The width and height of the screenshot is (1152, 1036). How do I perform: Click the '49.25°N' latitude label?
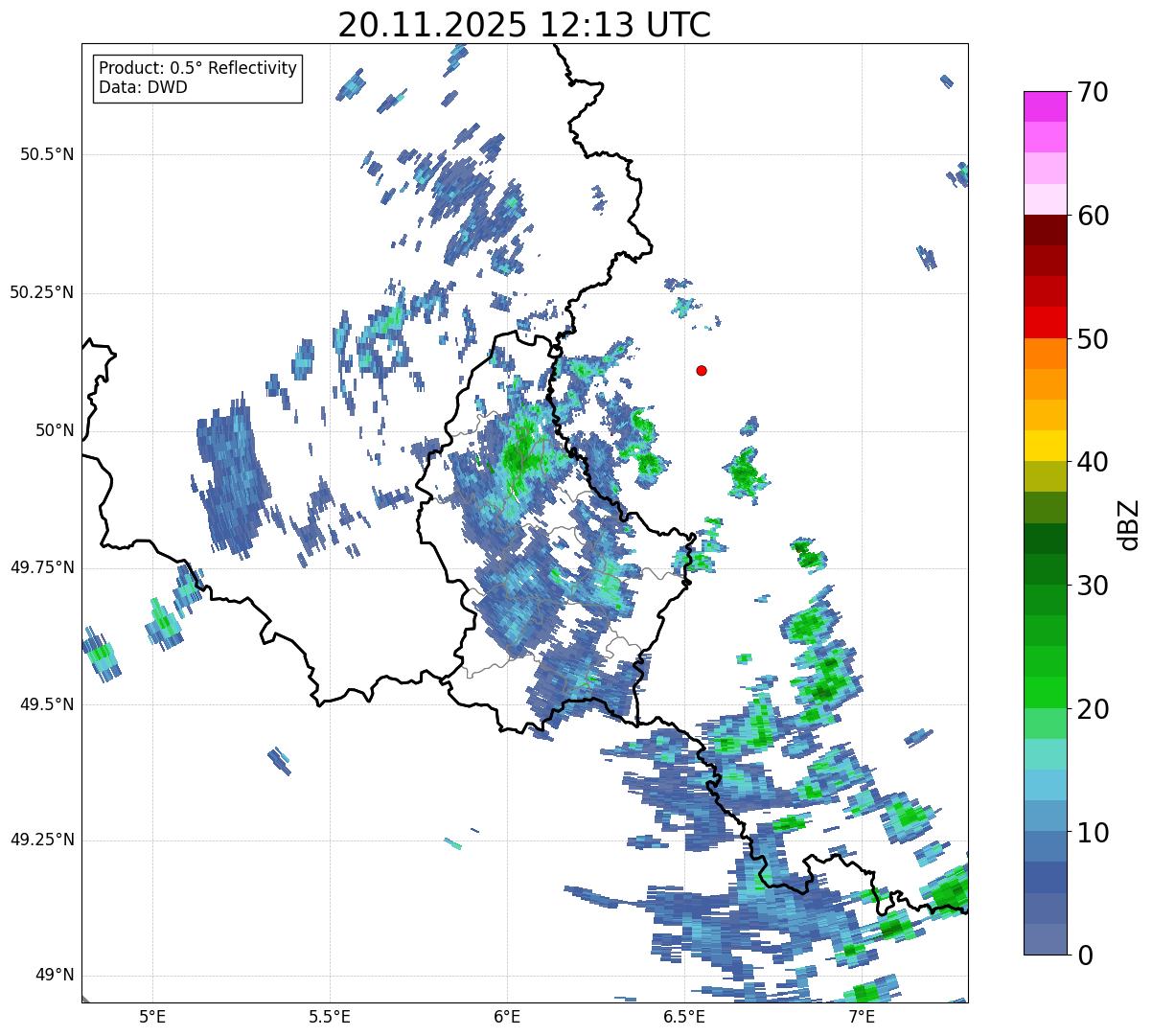tap(42, 840)
